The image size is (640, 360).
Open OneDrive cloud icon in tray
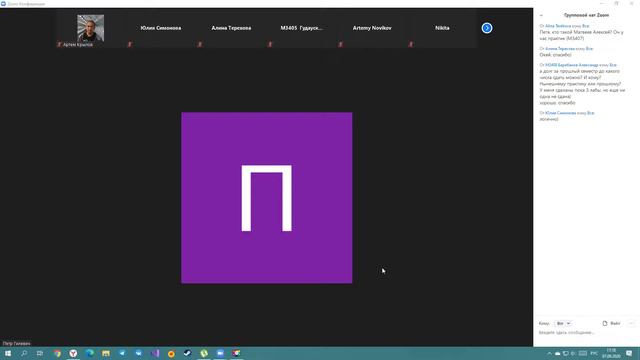pyautogui.click(x=558, y=353)
